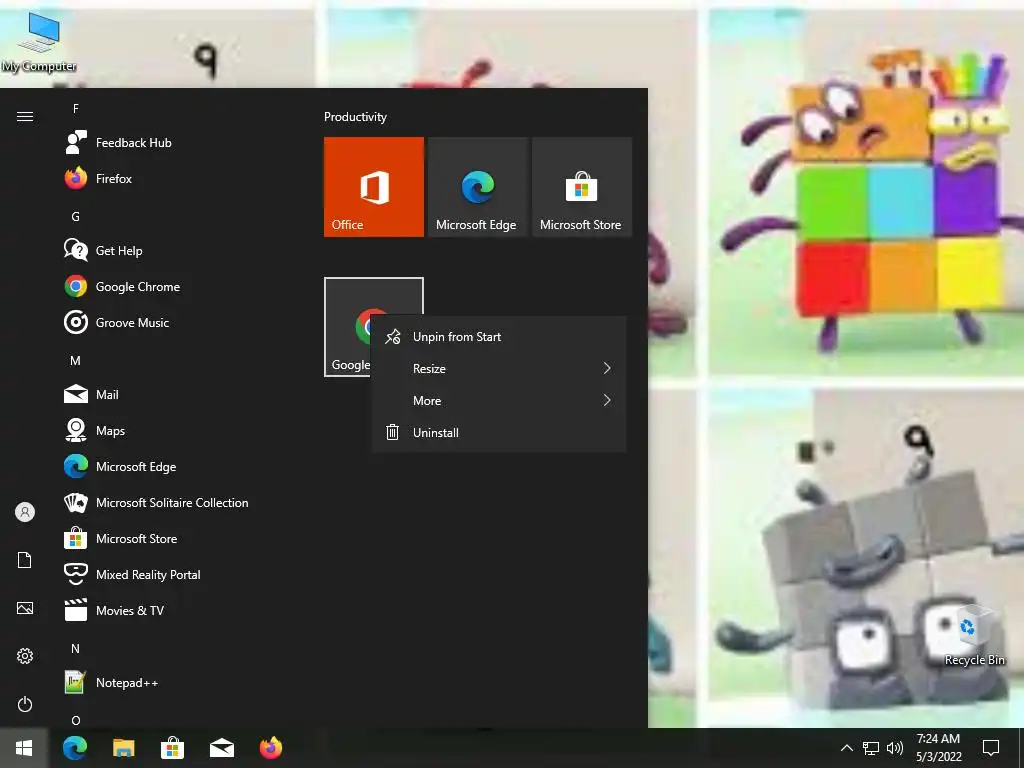Image resolution: width=1024 pixels, height=768 pixels.
Task: Jump via the letter N header
Action: point(76,648)
